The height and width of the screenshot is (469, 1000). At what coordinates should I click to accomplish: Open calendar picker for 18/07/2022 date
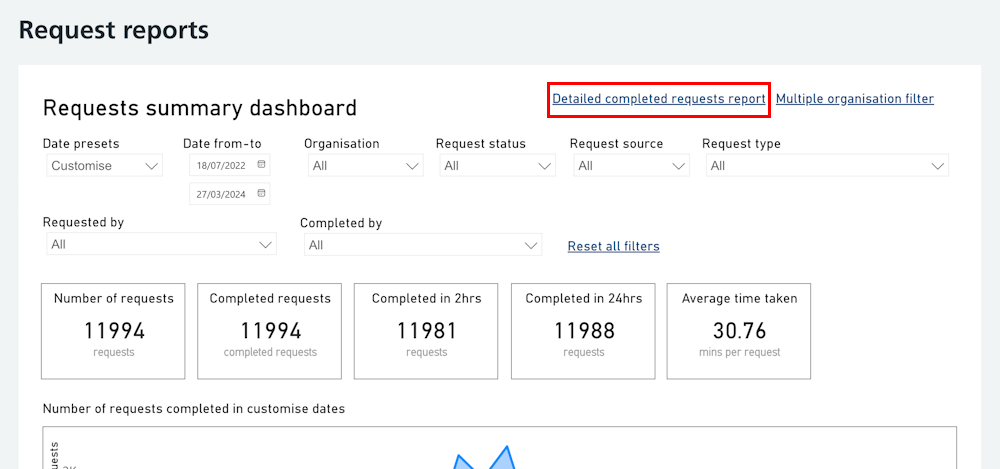coord(261,165)
